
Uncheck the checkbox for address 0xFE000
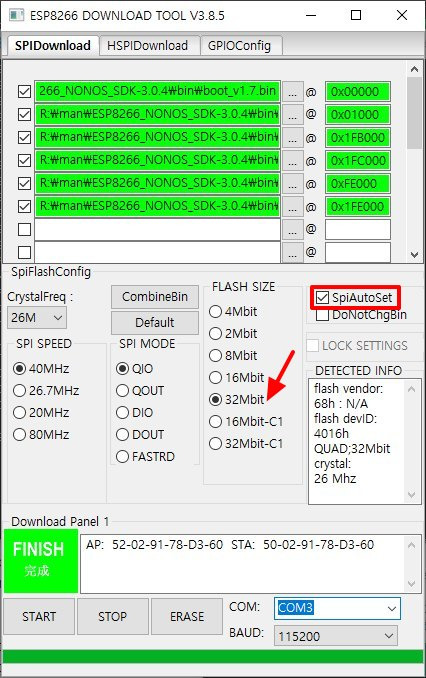[24, 183]
